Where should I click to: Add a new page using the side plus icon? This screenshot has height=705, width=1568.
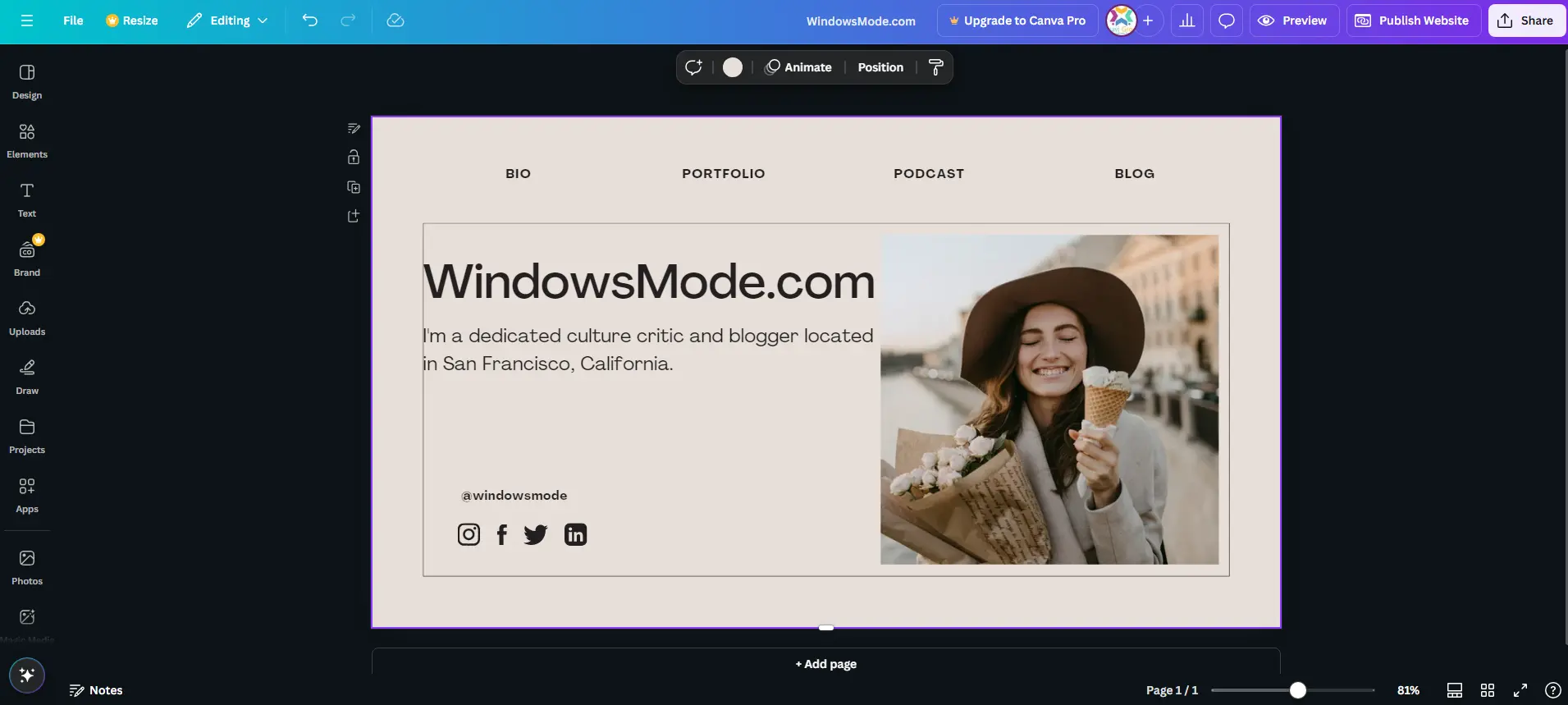[354, 216]
